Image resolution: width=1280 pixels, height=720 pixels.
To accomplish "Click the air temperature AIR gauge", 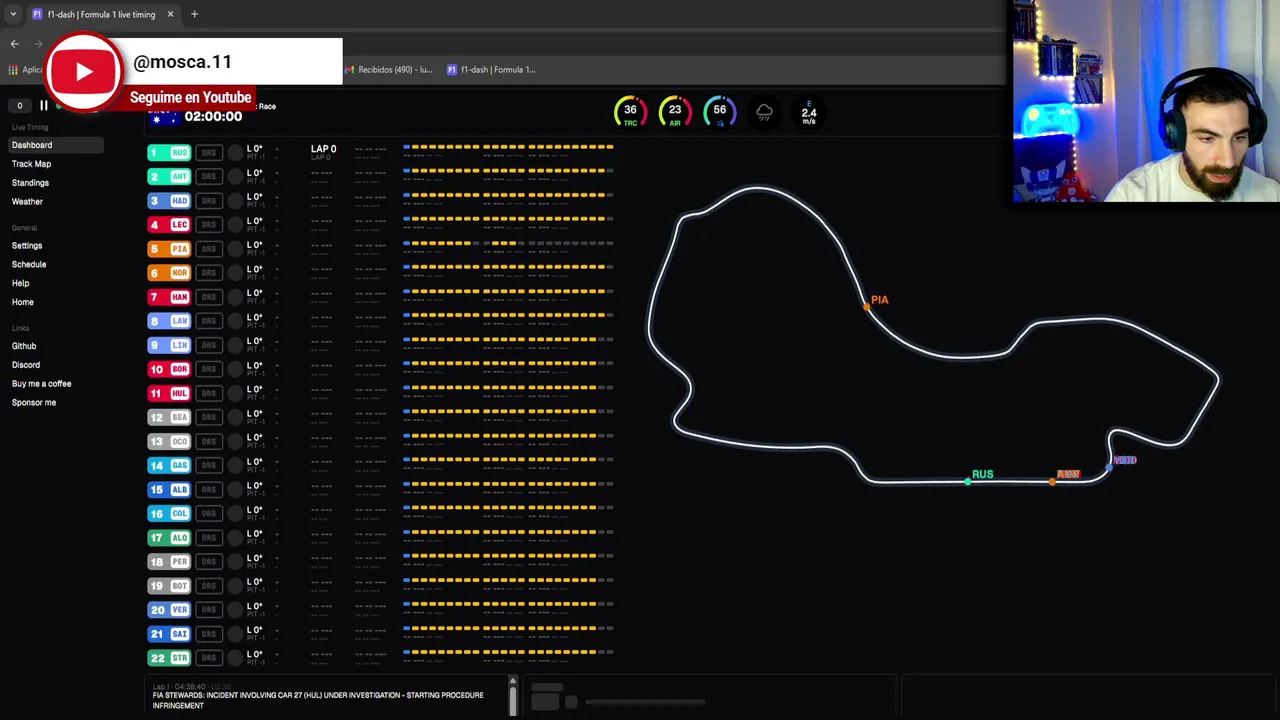I will click(x=675, y=112).
